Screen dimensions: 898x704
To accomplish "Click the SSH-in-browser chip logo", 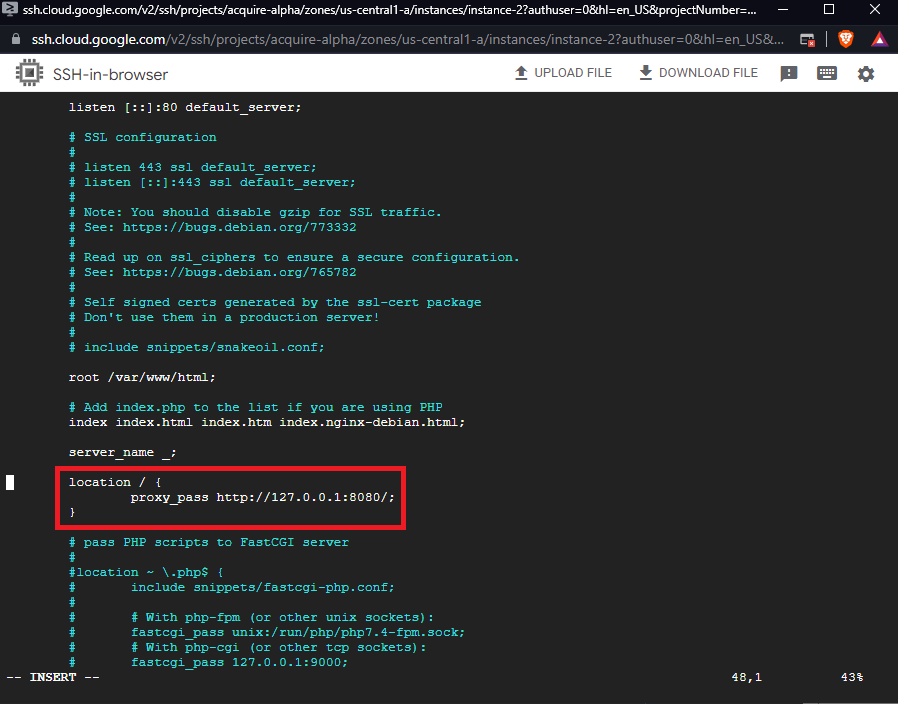I will point(27,74).
